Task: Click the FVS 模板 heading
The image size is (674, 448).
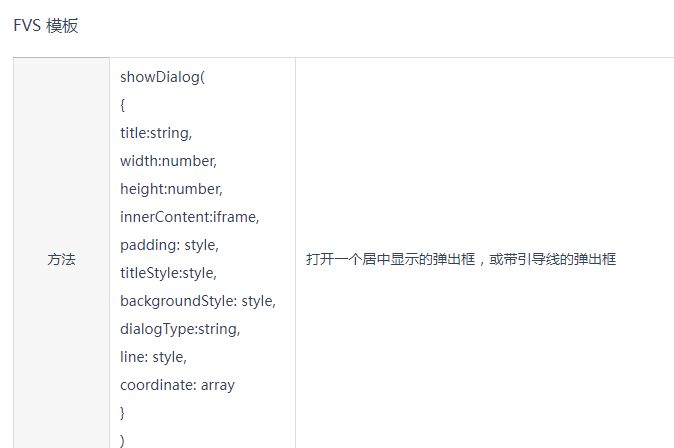Action: [46, 26]
